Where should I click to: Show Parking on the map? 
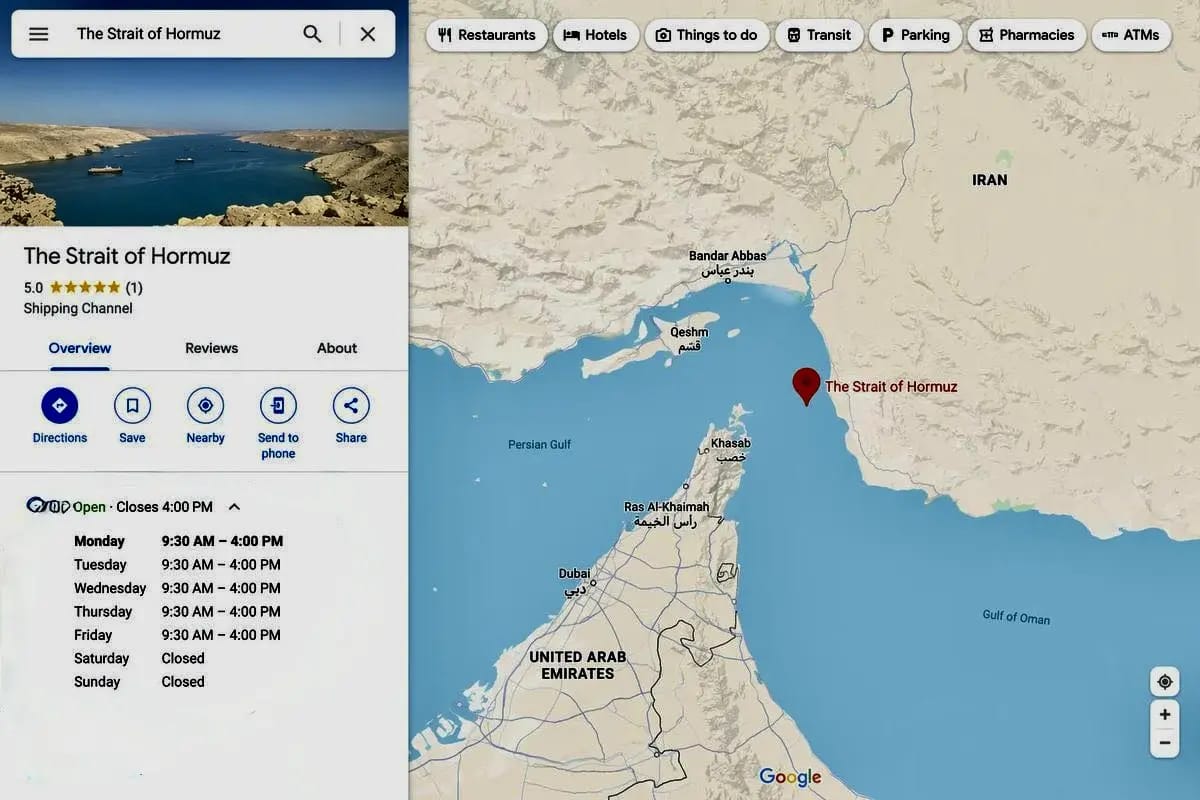915,35
